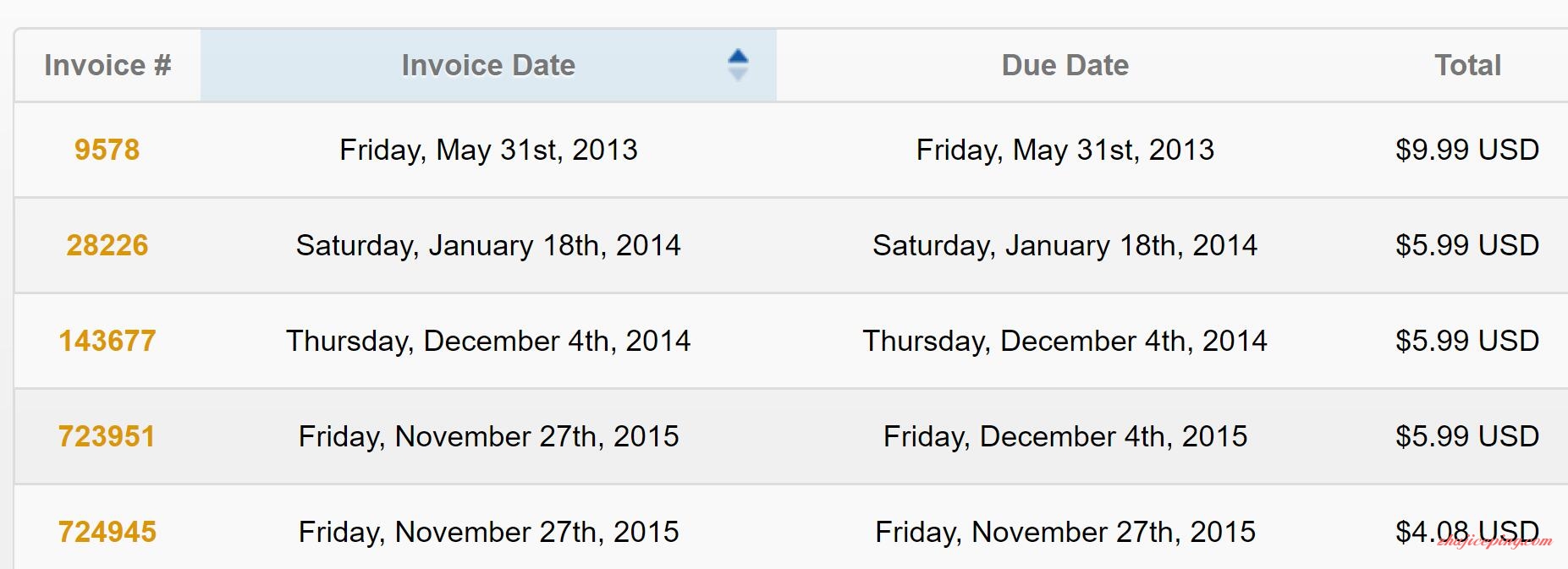Click the $9.99 USD total cell

click(1467, 150)
